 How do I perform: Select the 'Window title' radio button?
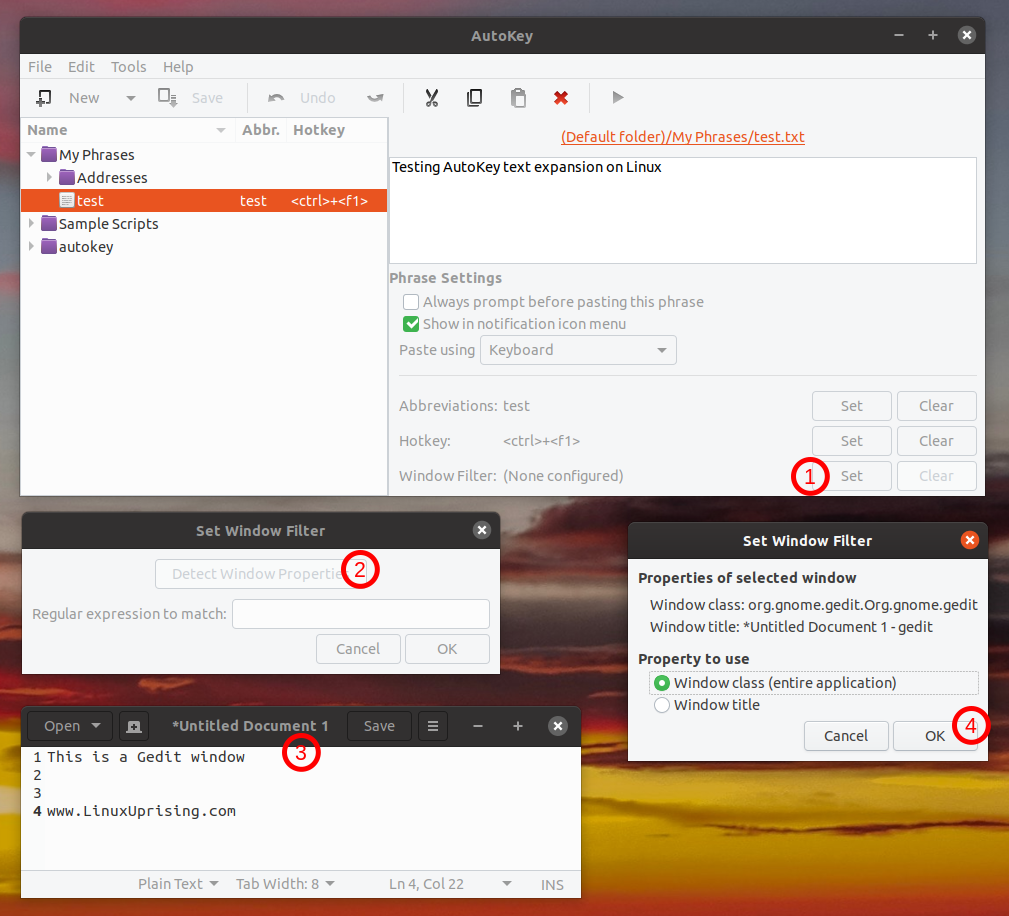coord(661,704)
